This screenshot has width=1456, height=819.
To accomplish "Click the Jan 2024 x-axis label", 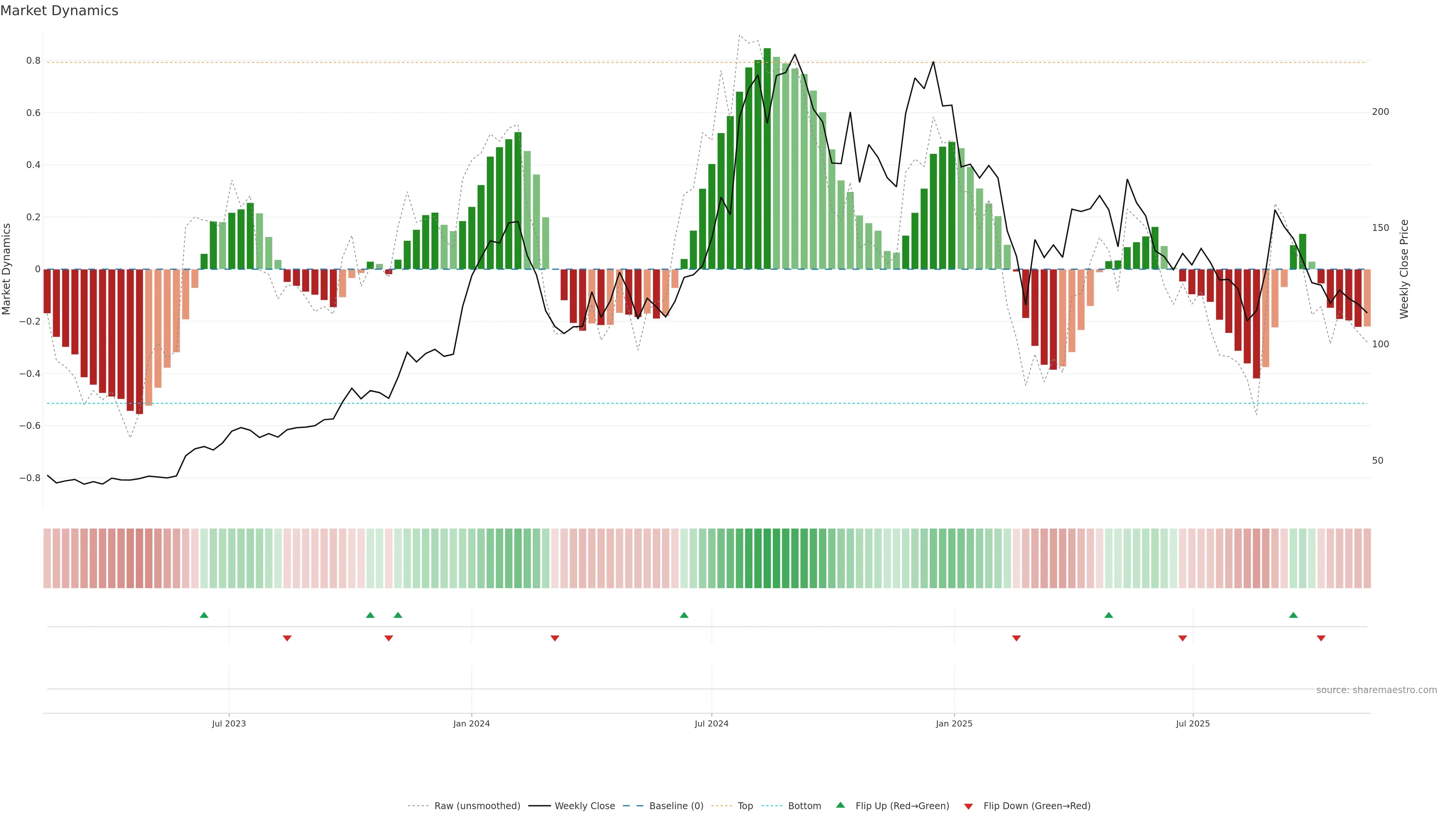I will point(471,723).
